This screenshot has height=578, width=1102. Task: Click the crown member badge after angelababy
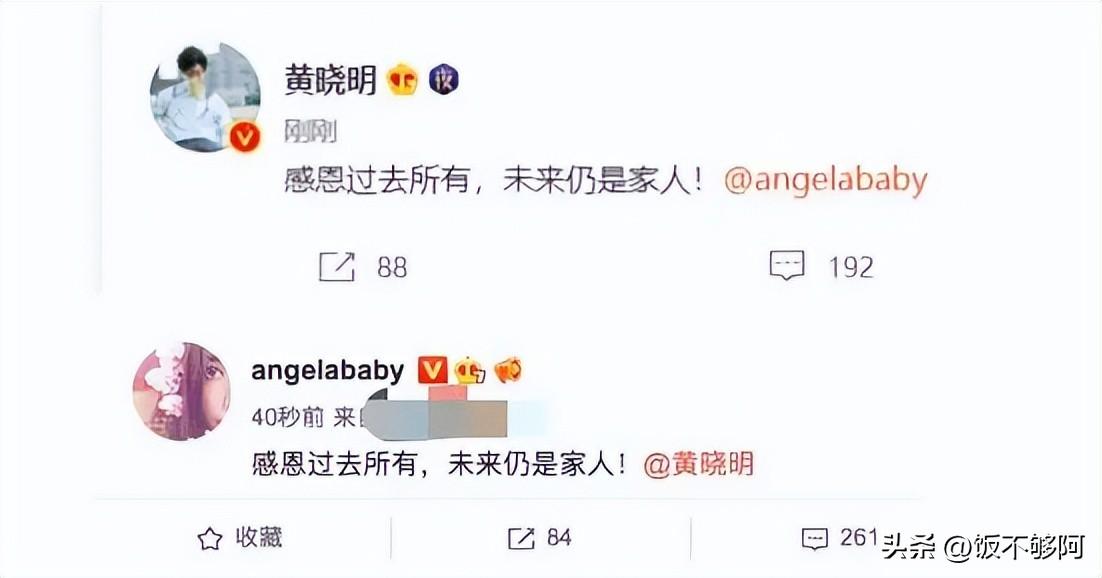pos(470,370)
